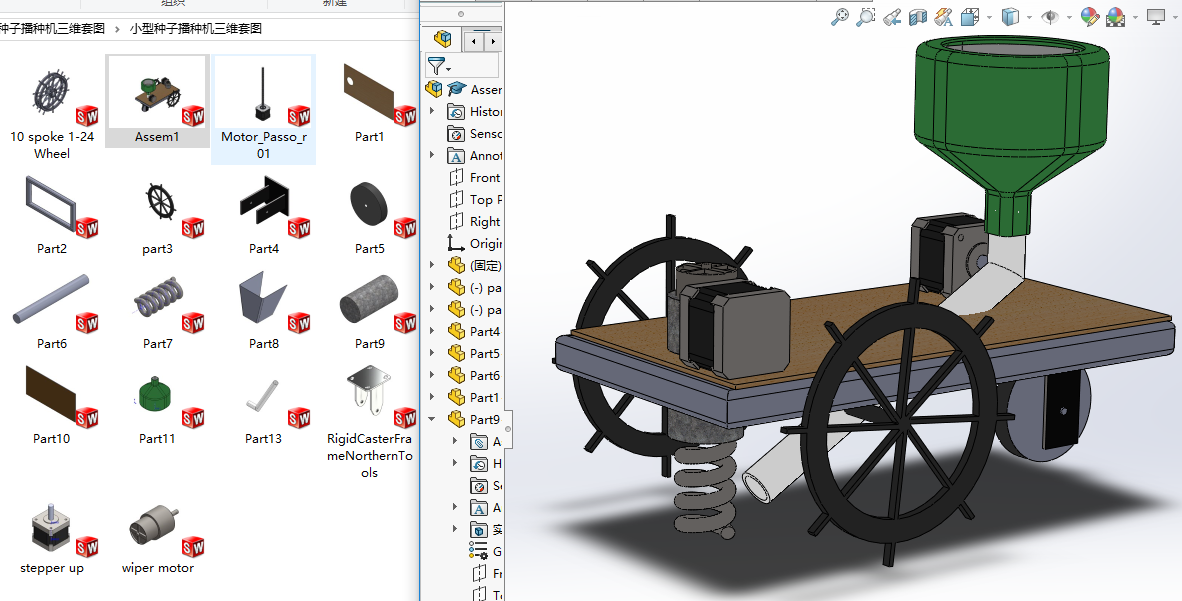The height and width of the screenshot is (601, 1182).
Task: Expand the 'H' history folder under Part9
Action: [455, 463]
